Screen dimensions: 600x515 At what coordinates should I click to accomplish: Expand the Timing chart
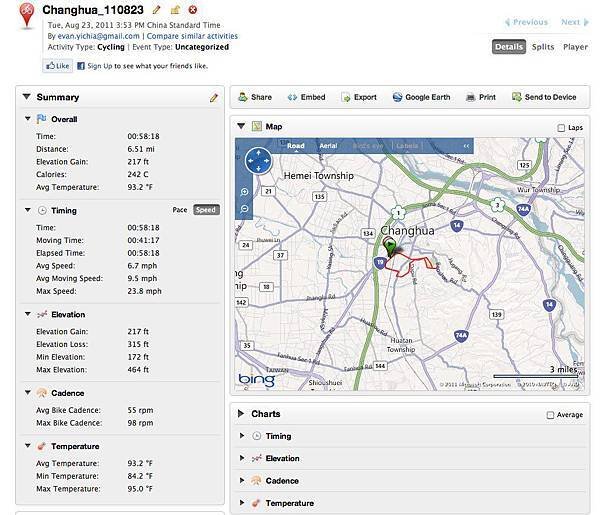(x=242, y=435)
